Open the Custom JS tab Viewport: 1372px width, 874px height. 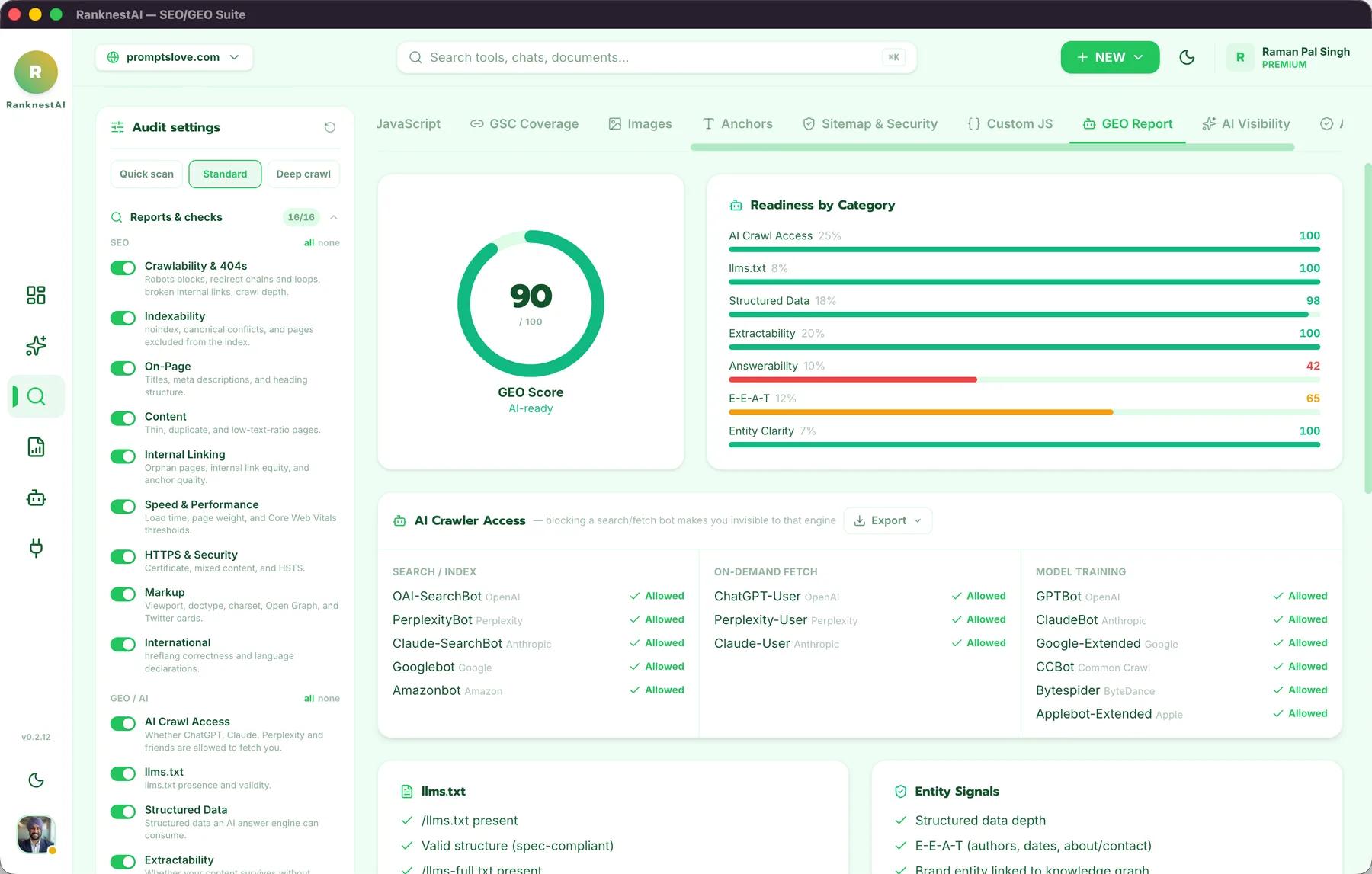click(1010, 123)
